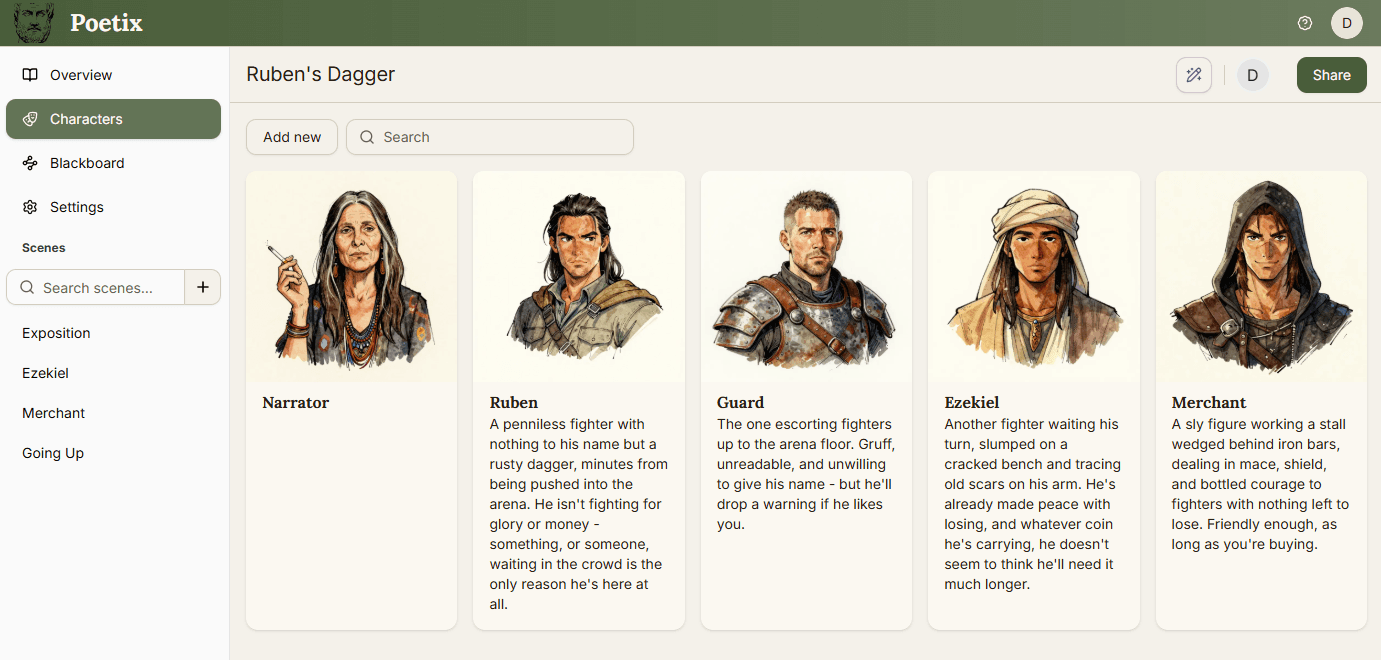Viewport: 1381px width, 660px height.
Task: Click the Poetix bearded face logo
Action: pos(34,23)
